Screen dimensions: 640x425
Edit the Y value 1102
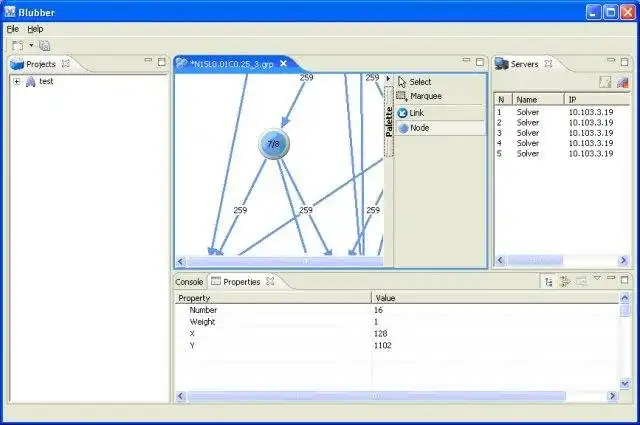(x=382, y=345)
